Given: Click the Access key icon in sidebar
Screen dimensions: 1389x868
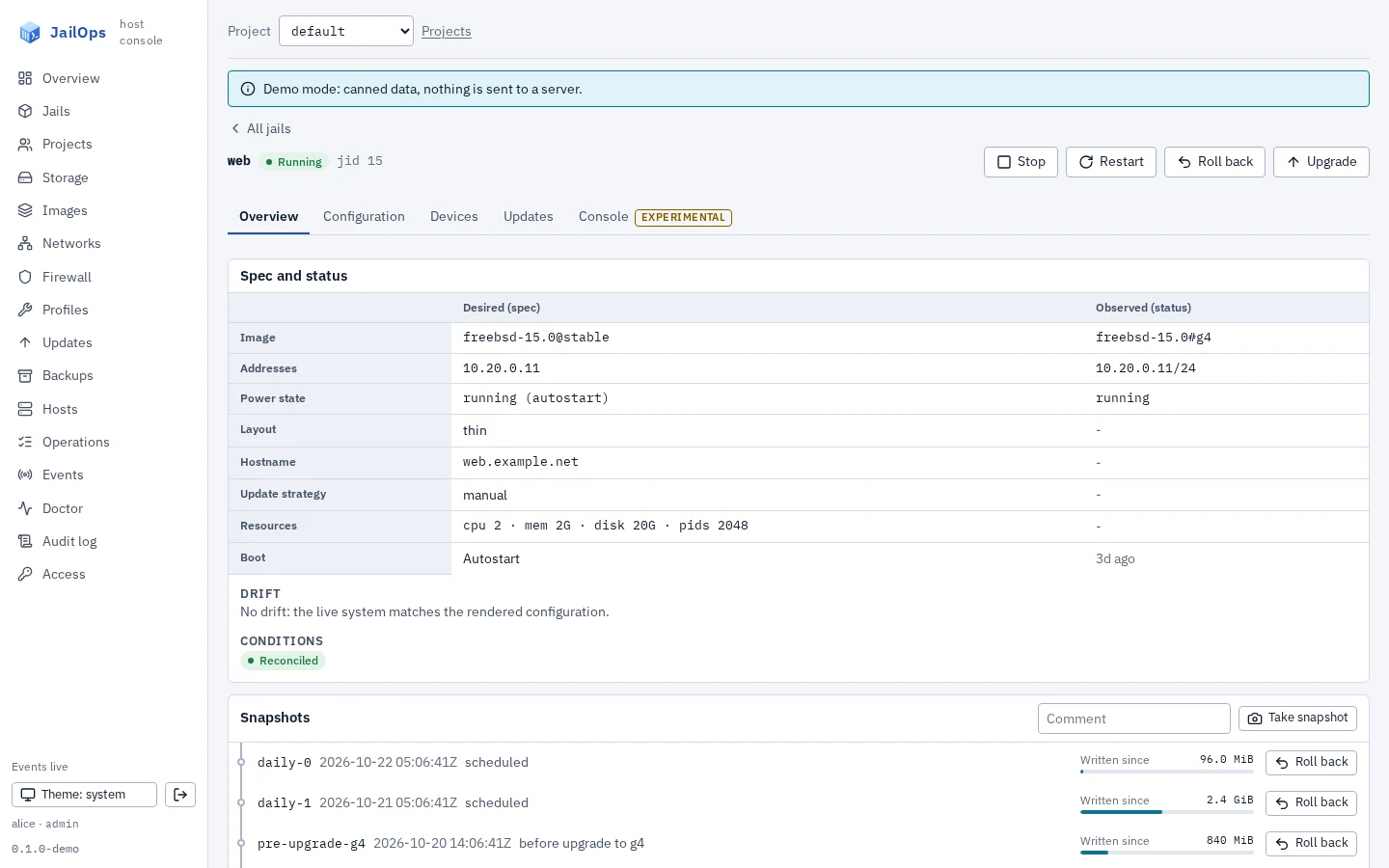Looking at the screenshot, I should coord(25,574).
